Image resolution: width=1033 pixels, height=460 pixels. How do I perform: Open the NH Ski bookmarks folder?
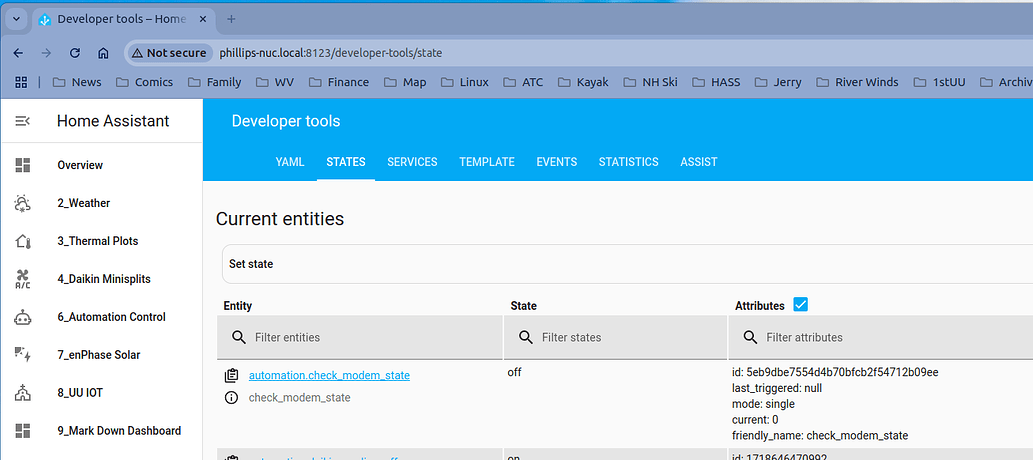[x=650, y=82]
